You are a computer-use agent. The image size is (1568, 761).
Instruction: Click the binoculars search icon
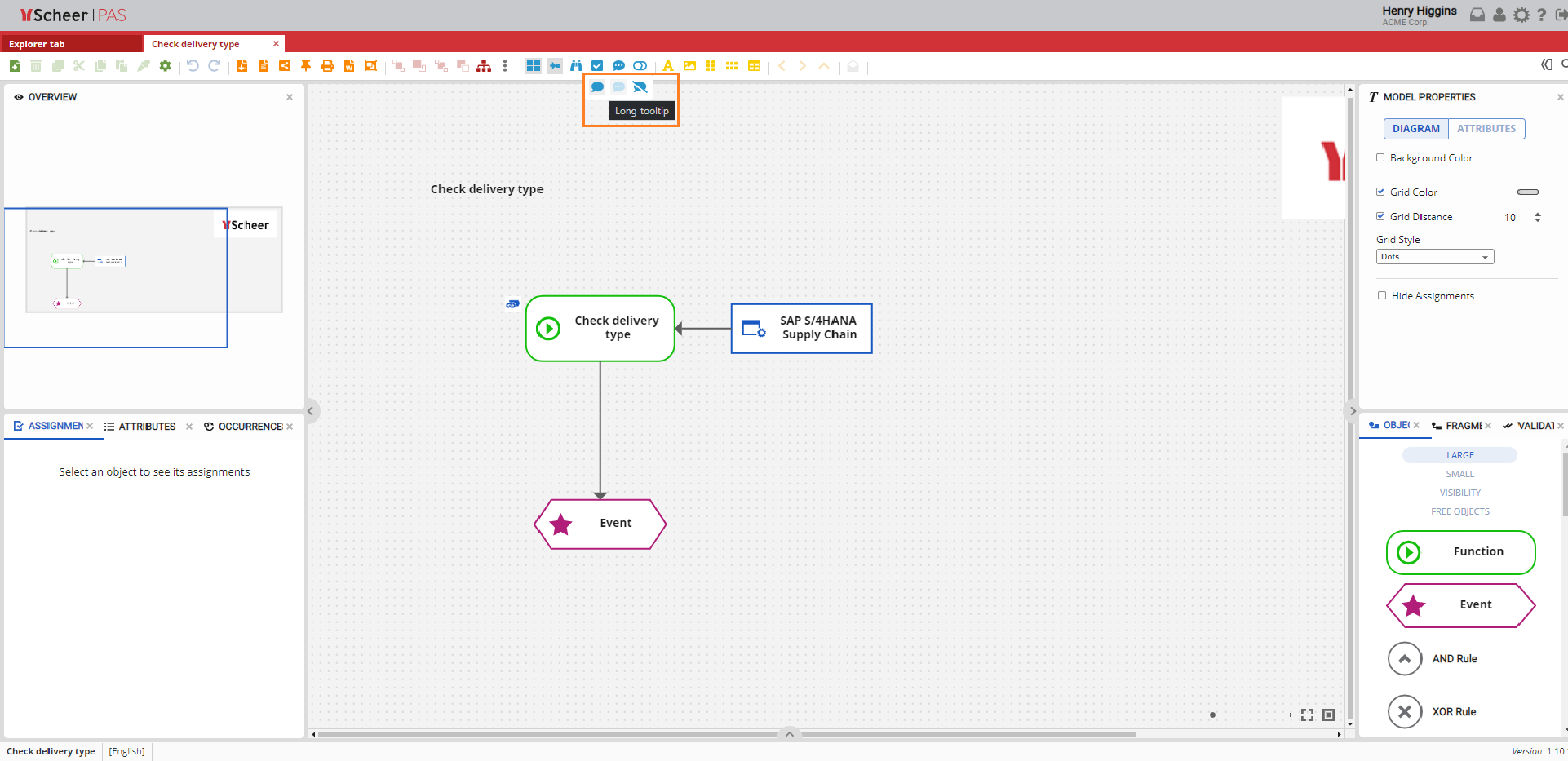(x=576, y=66)
